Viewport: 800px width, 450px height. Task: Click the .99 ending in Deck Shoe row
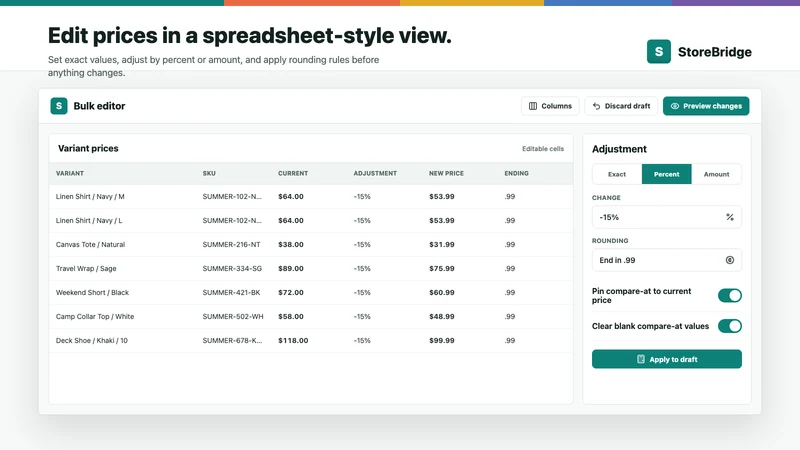point(510,340)
